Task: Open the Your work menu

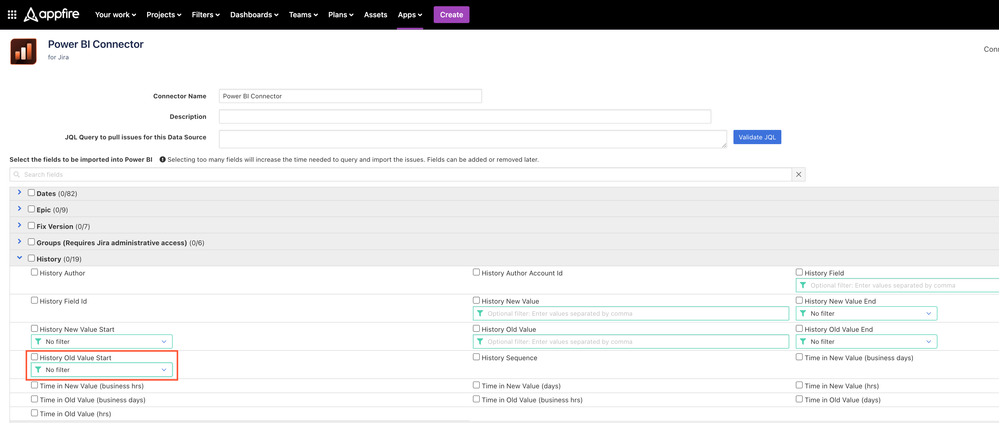Action: [115, 15]
